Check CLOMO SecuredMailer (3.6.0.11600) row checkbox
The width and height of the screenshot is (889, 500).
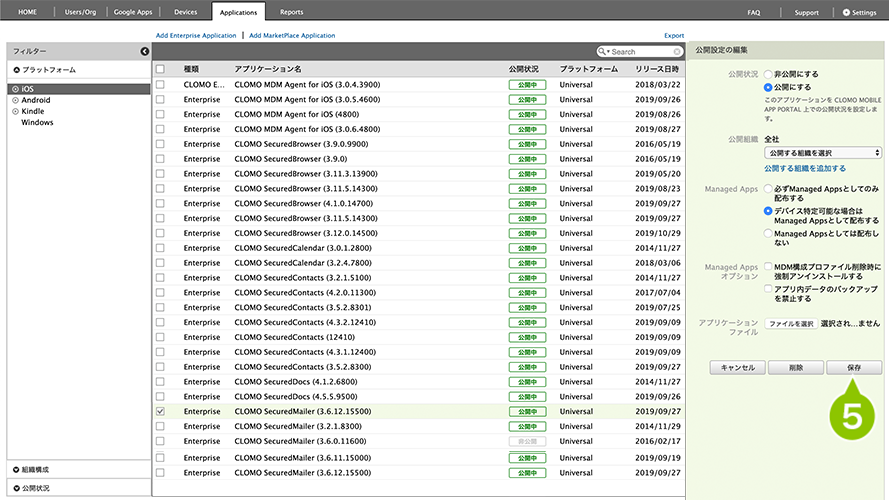click(x=160, y=441)
